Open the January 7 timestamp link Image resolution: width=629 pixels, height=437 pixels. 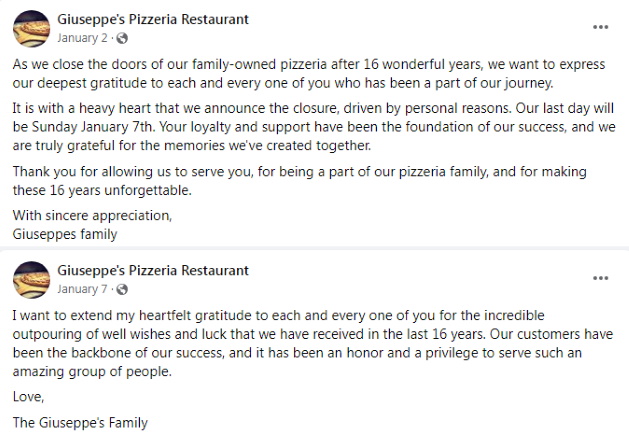82,289
